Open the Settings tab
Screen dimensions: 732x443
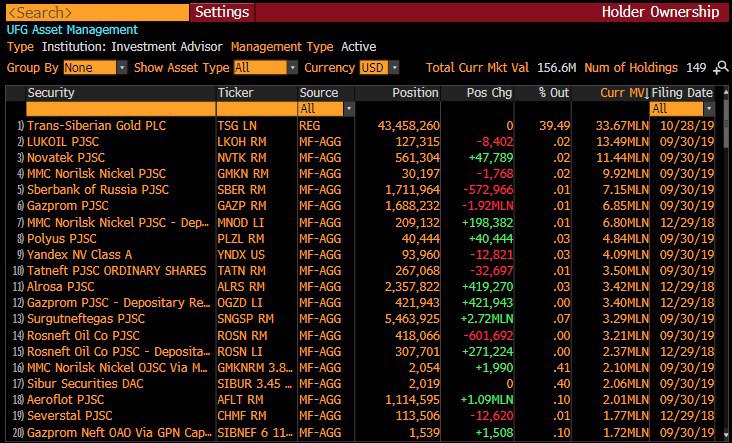point(222,12)
